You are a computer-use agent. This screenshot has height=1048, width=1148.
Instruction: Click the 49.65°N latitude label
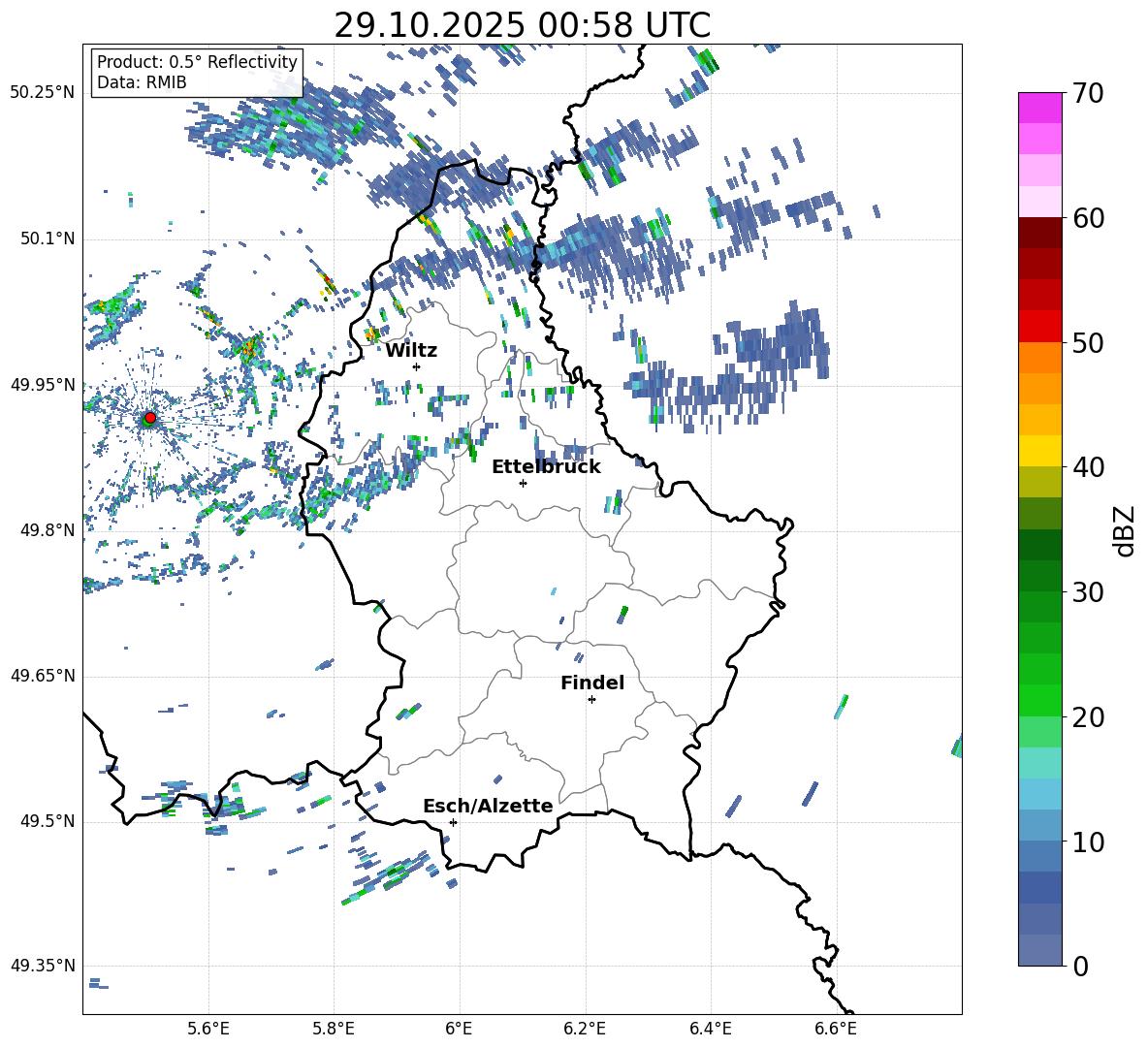(x=43, y=676)
